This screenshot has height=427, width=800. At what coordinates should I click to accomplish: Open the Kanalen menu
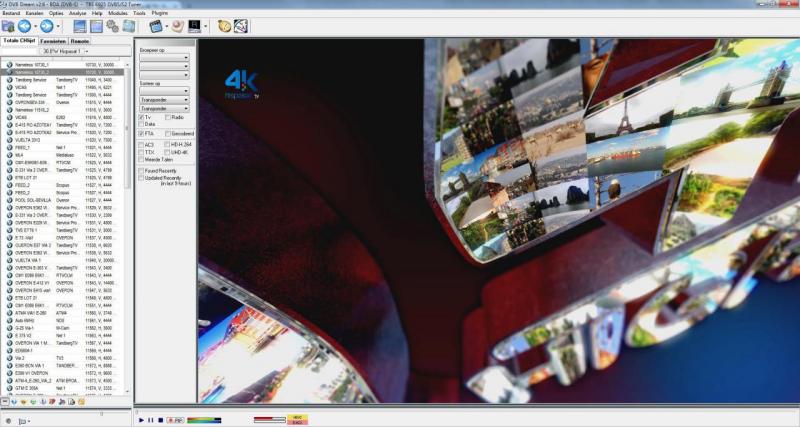(35, 13)
